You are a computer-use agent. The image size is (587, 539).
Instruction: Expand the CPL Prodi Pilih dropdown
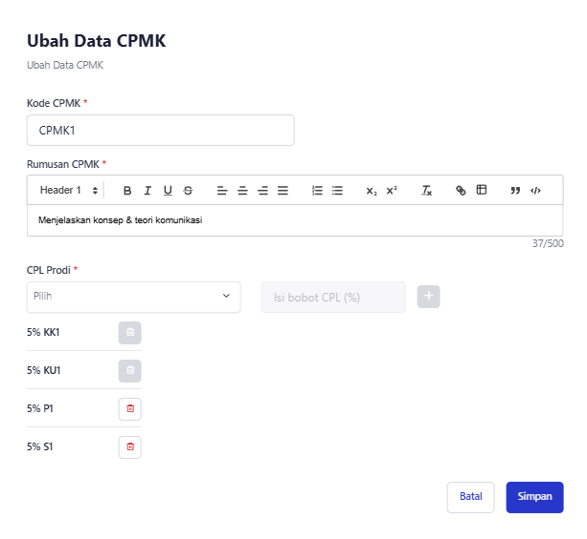pyautogui.click(x=134, y=297)
